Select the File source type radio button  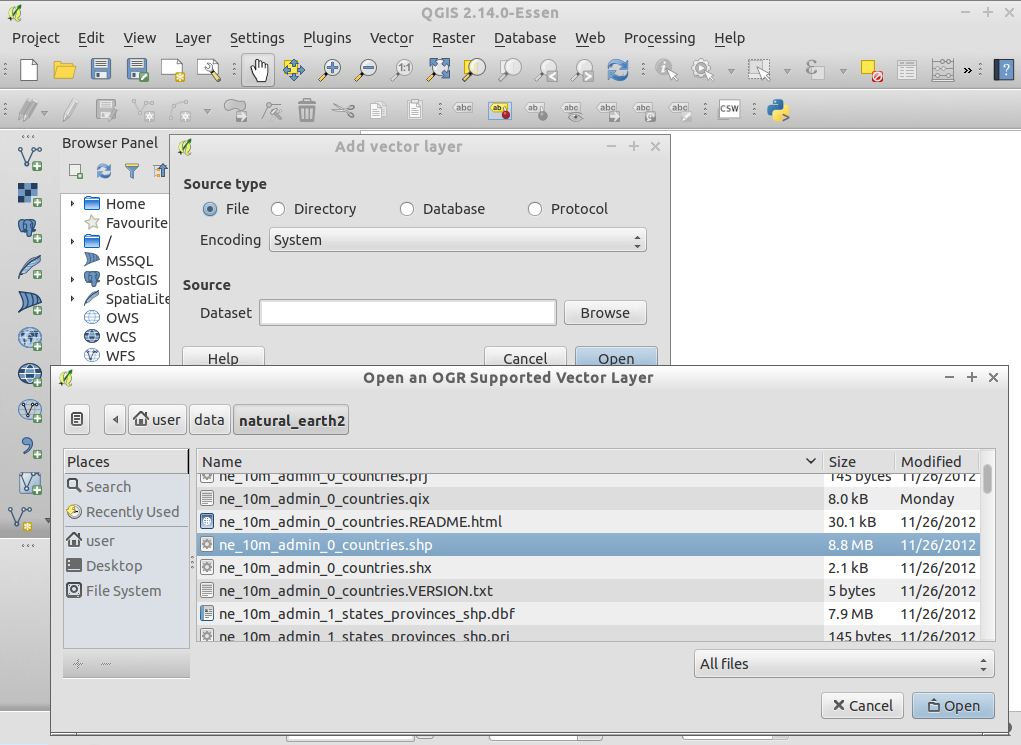[x=210, y=209]
